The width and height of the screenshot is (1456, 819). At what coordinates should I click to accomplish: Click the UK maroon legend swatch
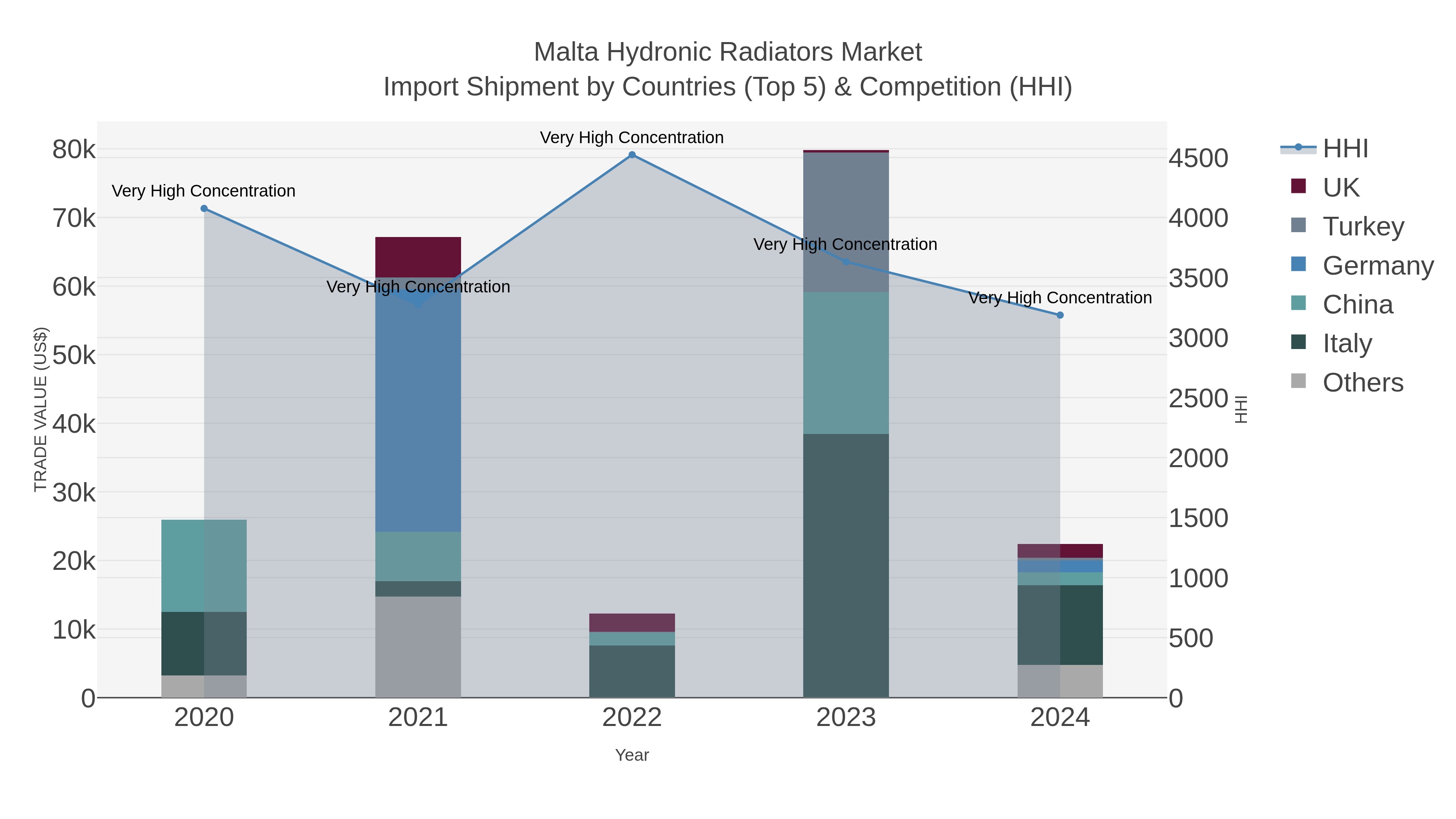click(1298, 186)
